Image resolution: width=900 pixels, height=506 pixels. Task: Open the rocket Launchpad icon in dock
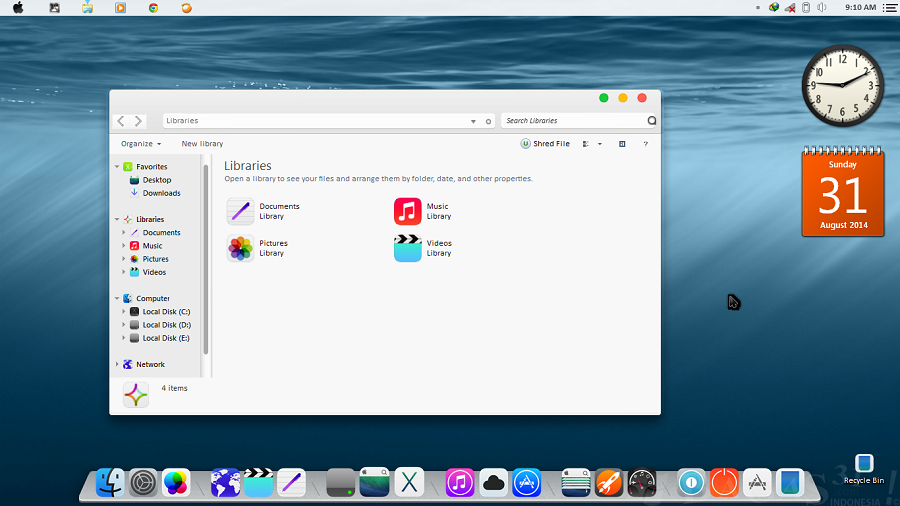(x=609, y=482)
